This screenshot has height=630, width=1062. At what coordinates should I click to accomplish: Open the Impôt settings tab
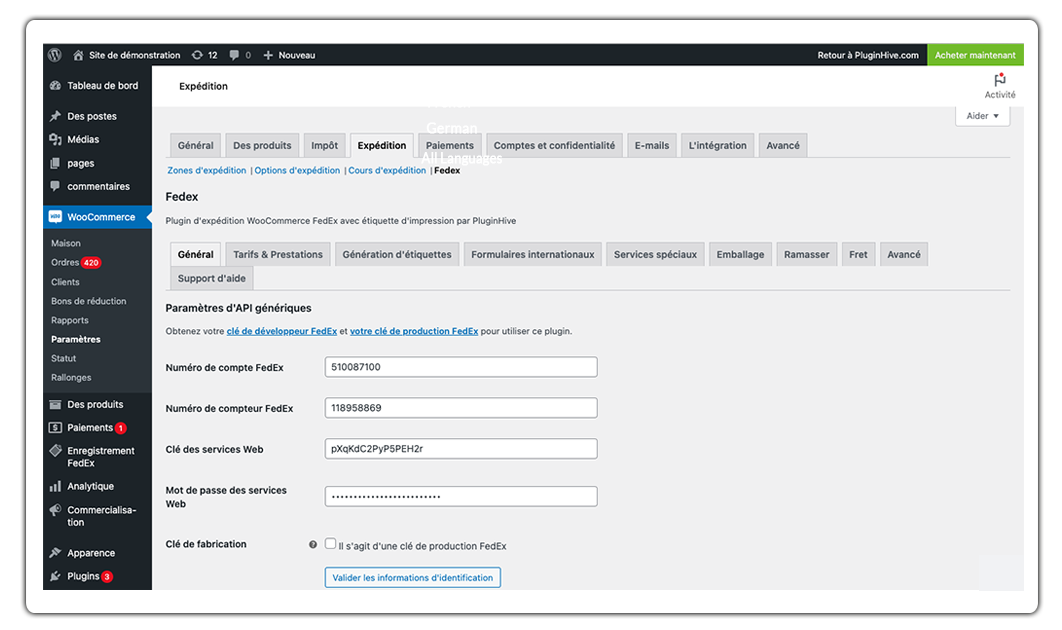pyautogui.click(x=324, y=146)
